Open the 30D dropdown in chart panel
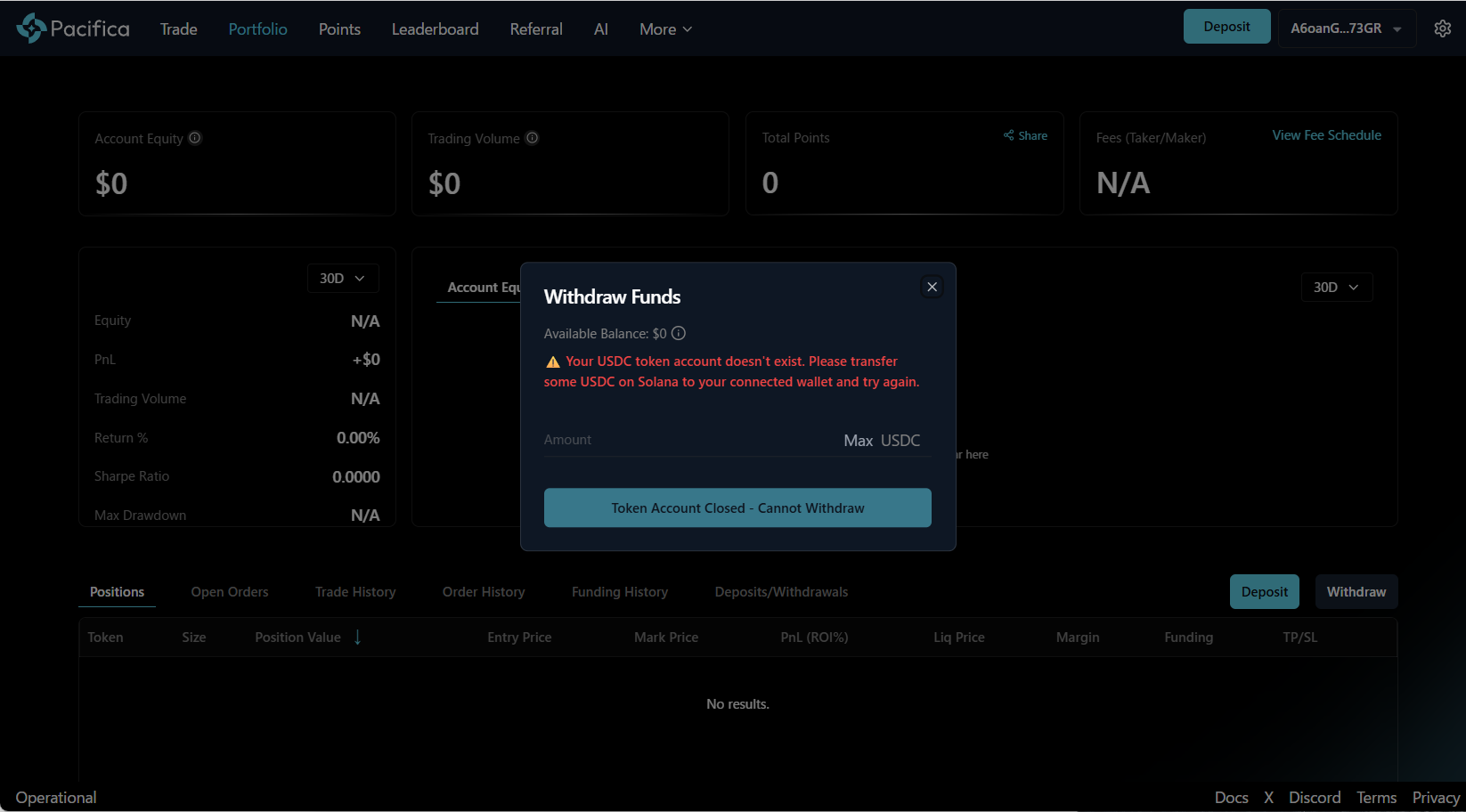Viewport: 1466px width, 812px height. tap(1335, 288)
